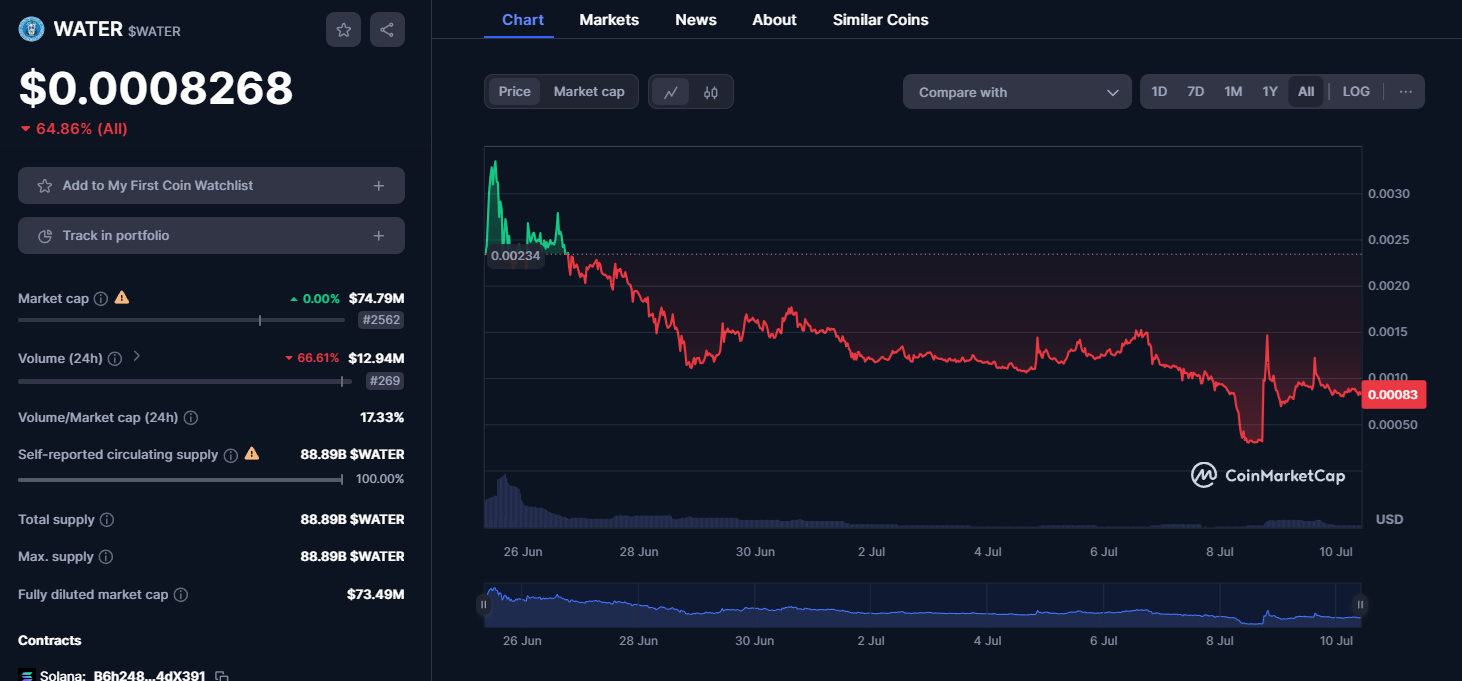
Task: Click the WATER coin logo
Action: (31, 29)
